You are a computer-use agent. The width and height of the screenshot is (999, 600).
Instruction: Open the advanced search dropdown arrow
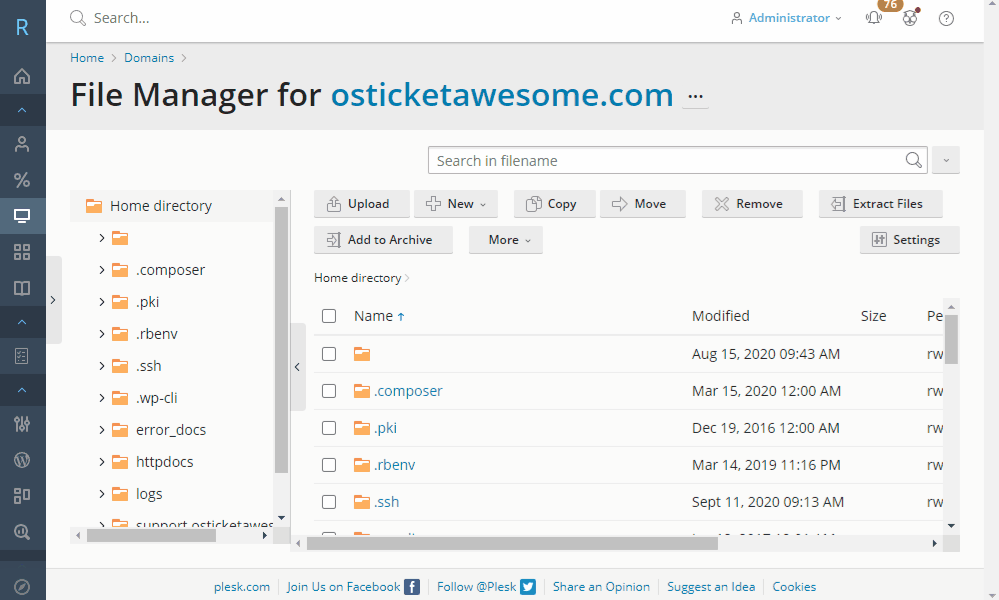point(946,160)
